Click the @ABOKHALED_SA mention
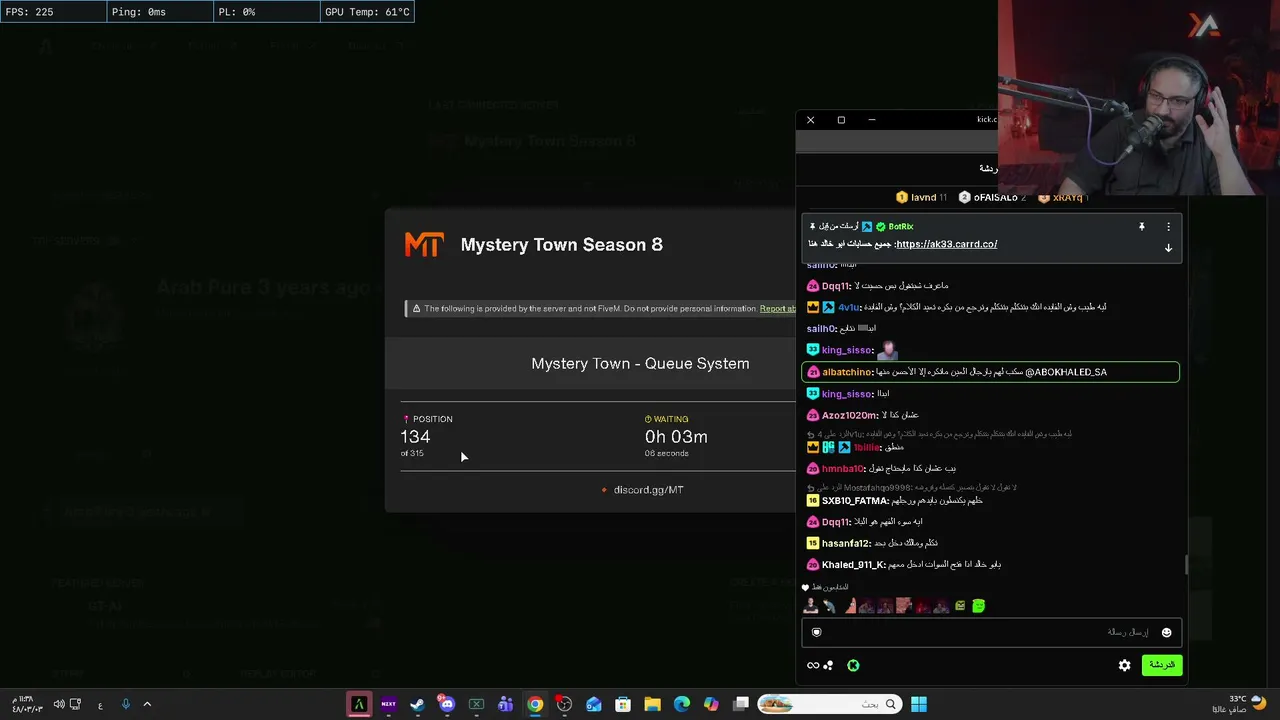Screen dimensions: 1280x720 pos(1066,372)
